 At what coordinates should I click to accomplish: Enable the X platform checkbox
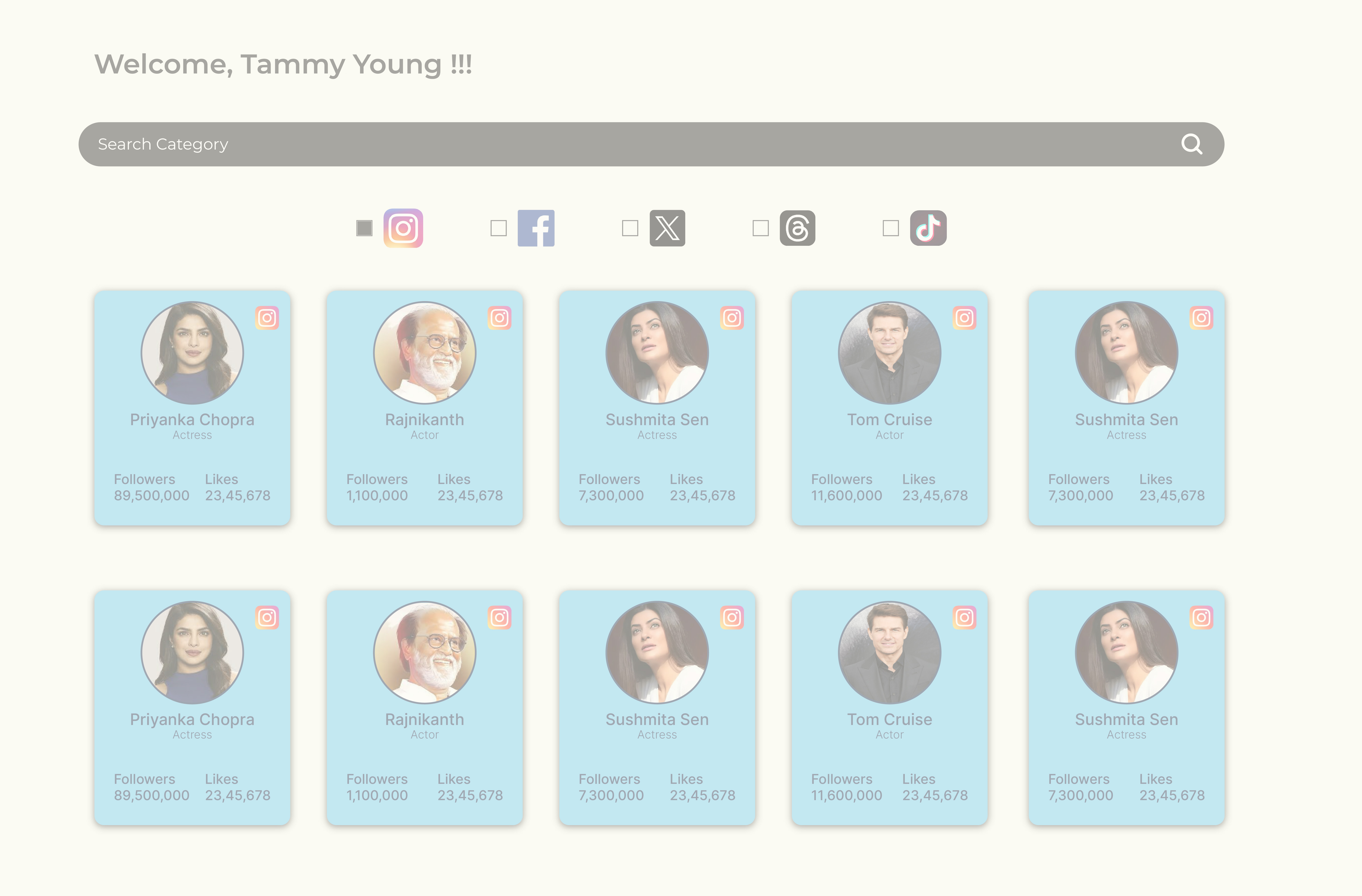(630, 228)
